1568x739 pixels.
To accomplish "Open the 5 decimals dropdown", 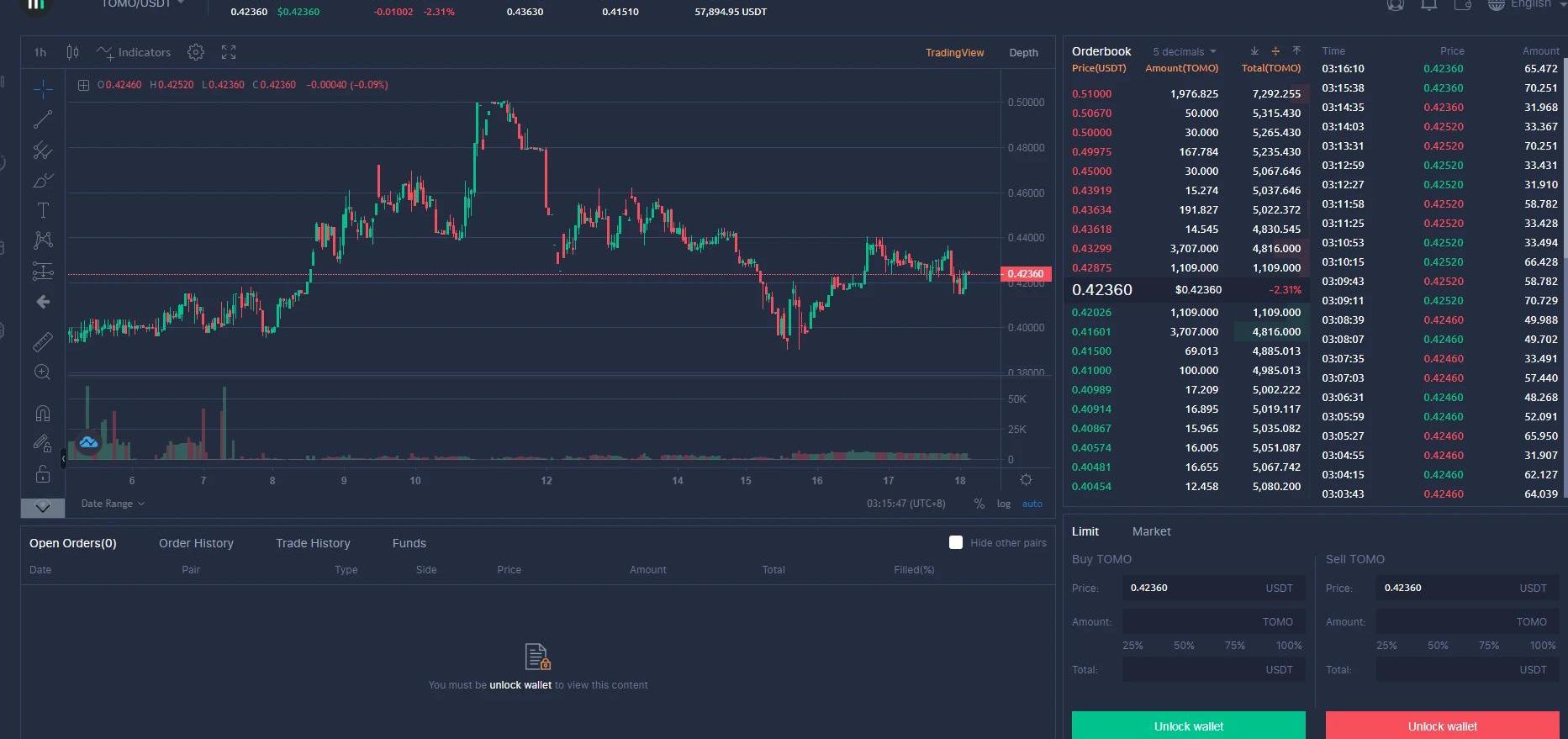I will 1184,52.
